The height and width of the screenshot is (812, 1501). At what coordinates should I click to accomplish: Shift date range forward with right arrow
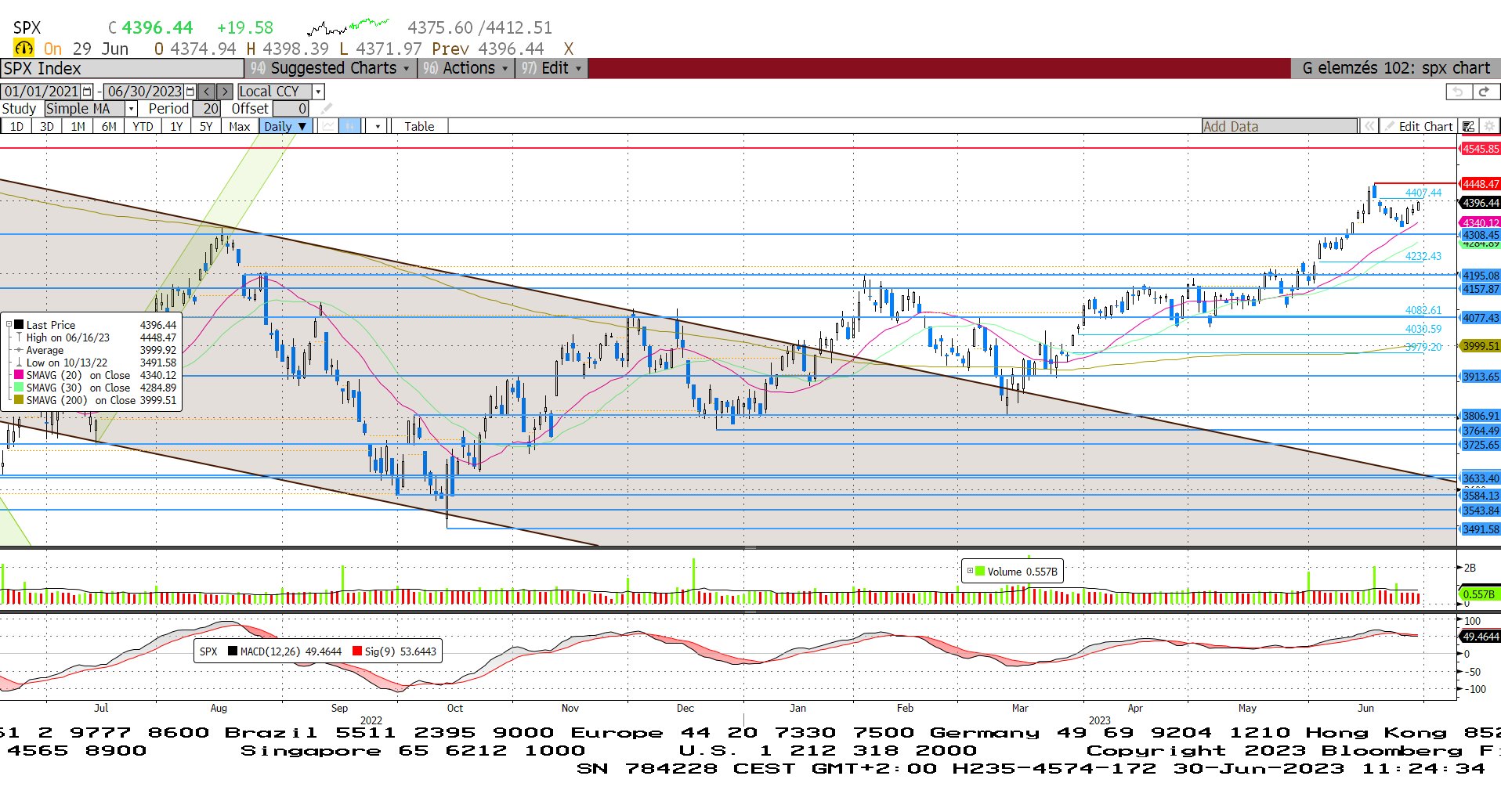[x=225, y=92]
